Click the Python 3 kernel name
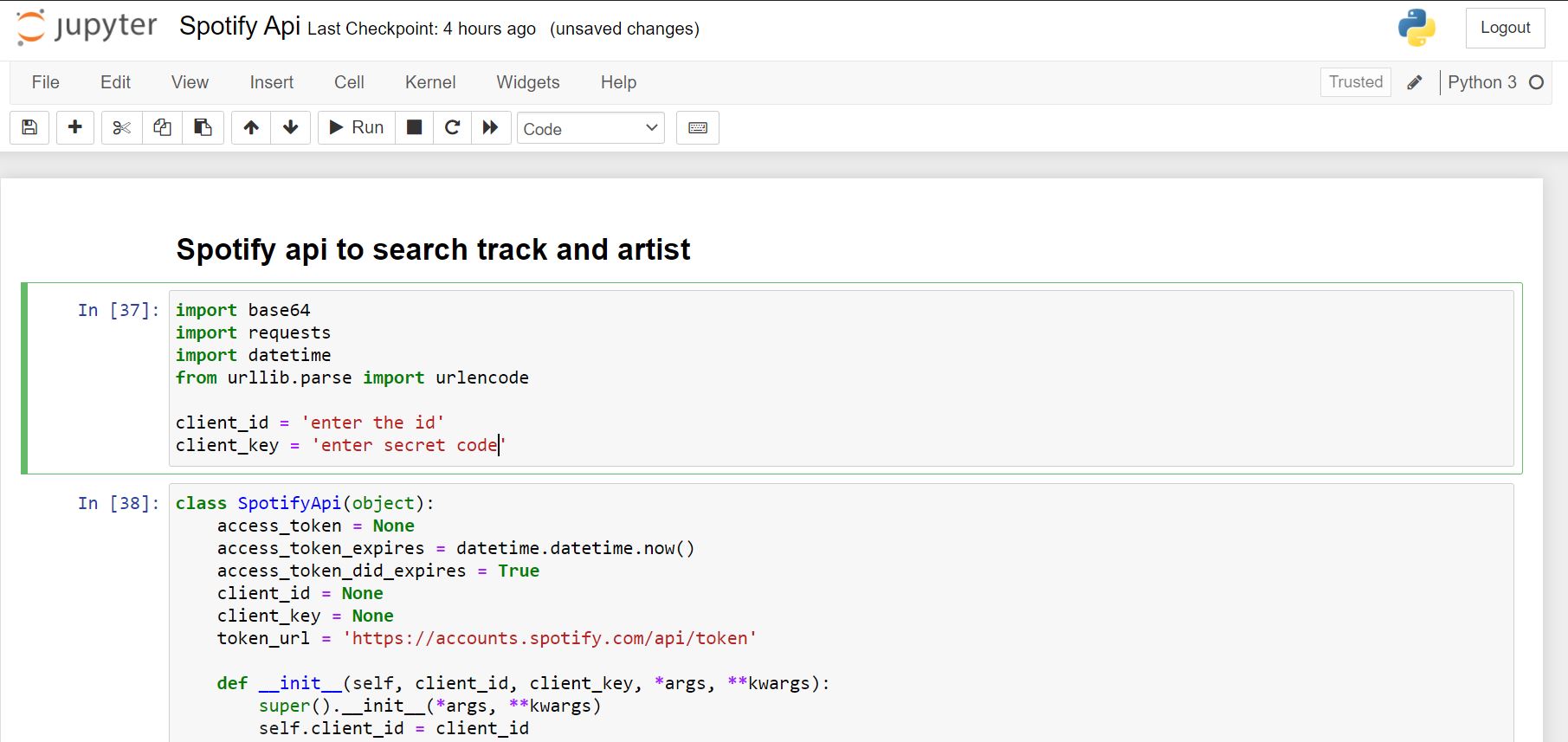Image resolution: width=1568 pixels, height=742 pixels. tap(1482, 82)
